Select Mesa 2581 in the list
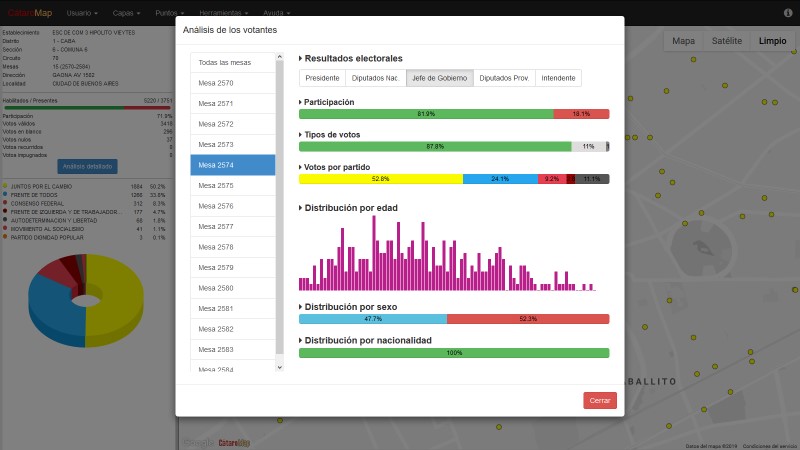The width and height of the screenshot is (800, 450). 233,308
